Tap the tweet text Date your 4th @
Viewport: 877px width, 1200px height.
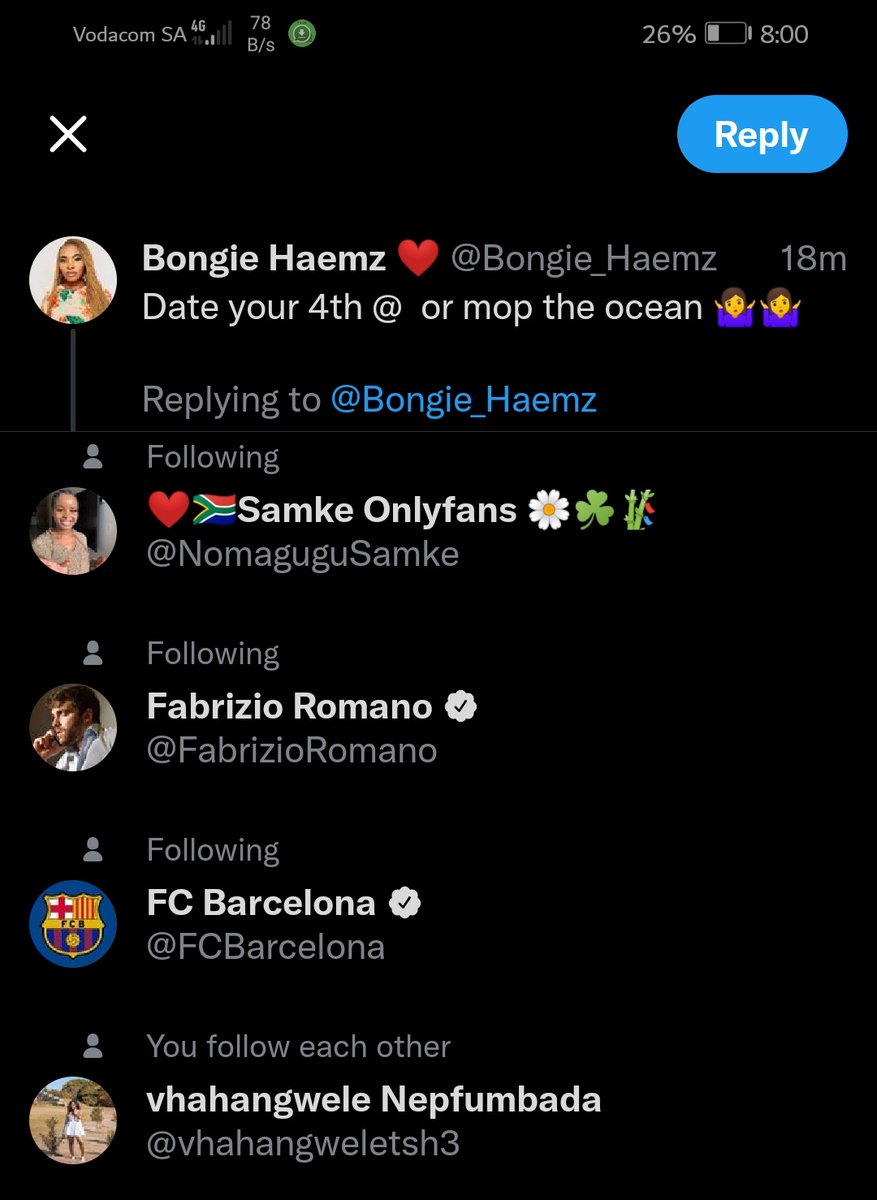point(272,307)
